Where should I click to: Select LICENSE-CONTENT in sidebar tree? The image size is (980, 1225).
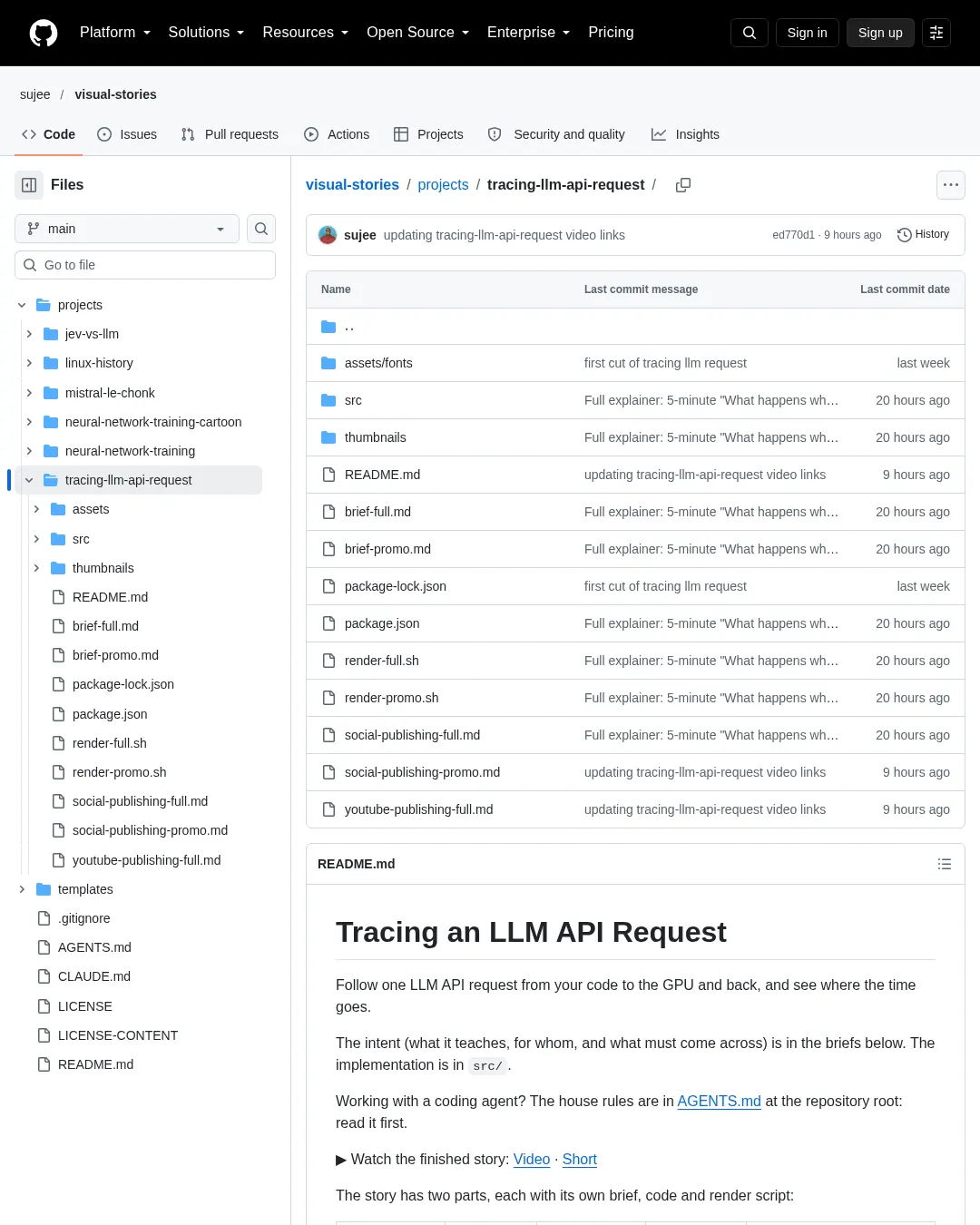click(x=118, y=1035)
